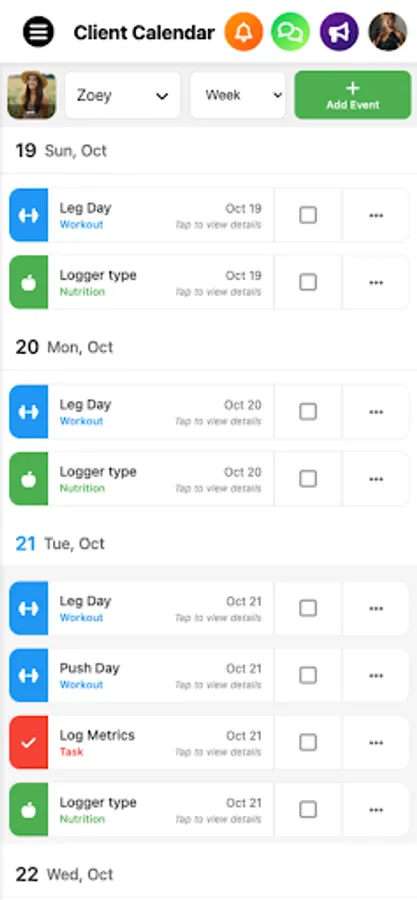Viewport: 417px width, 900px height.
Task: Expand the Zoey client dropdown
Action: point(123,95)
